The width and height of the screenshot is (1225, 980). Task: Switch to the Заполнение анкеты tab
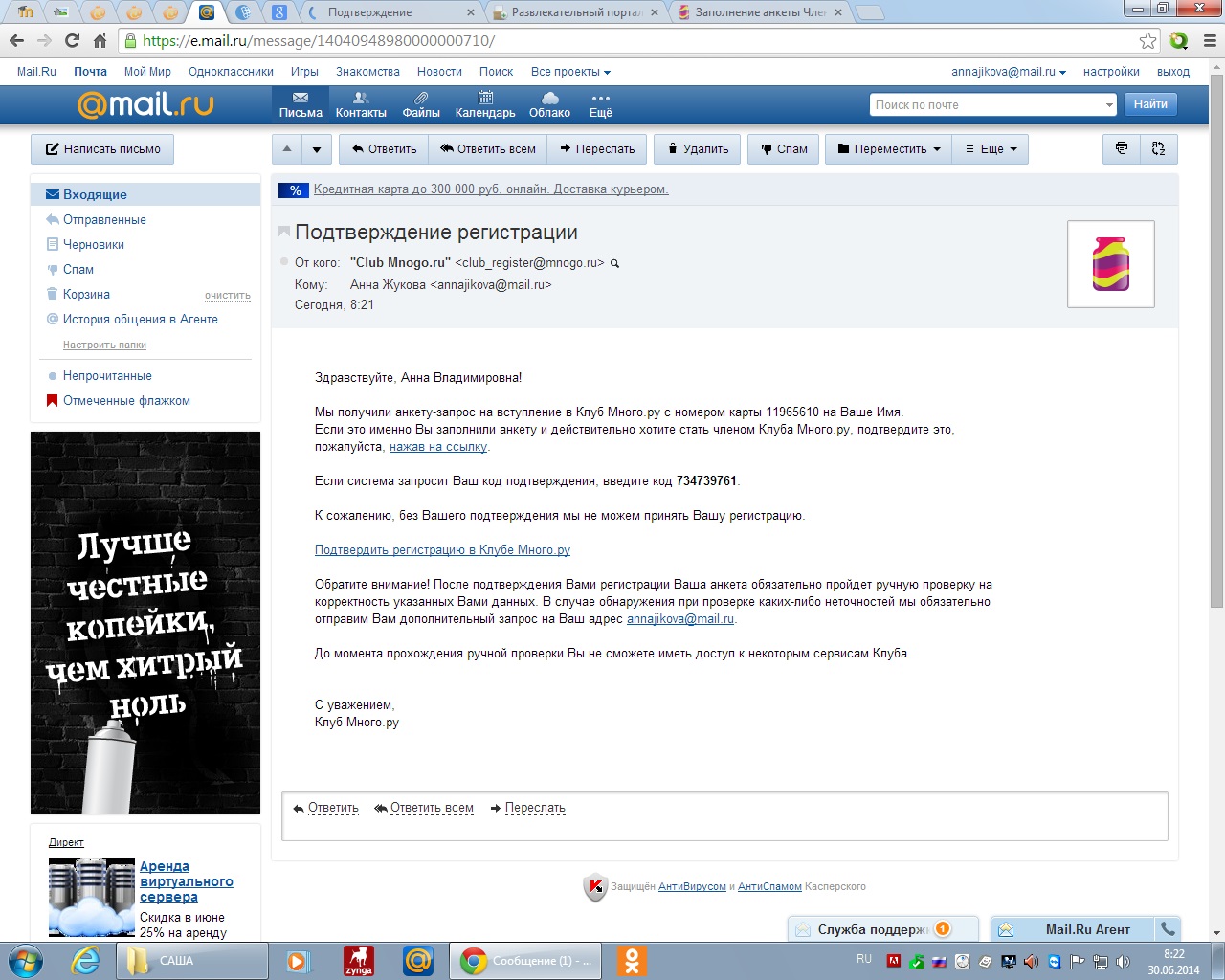(x=761, y=13)
